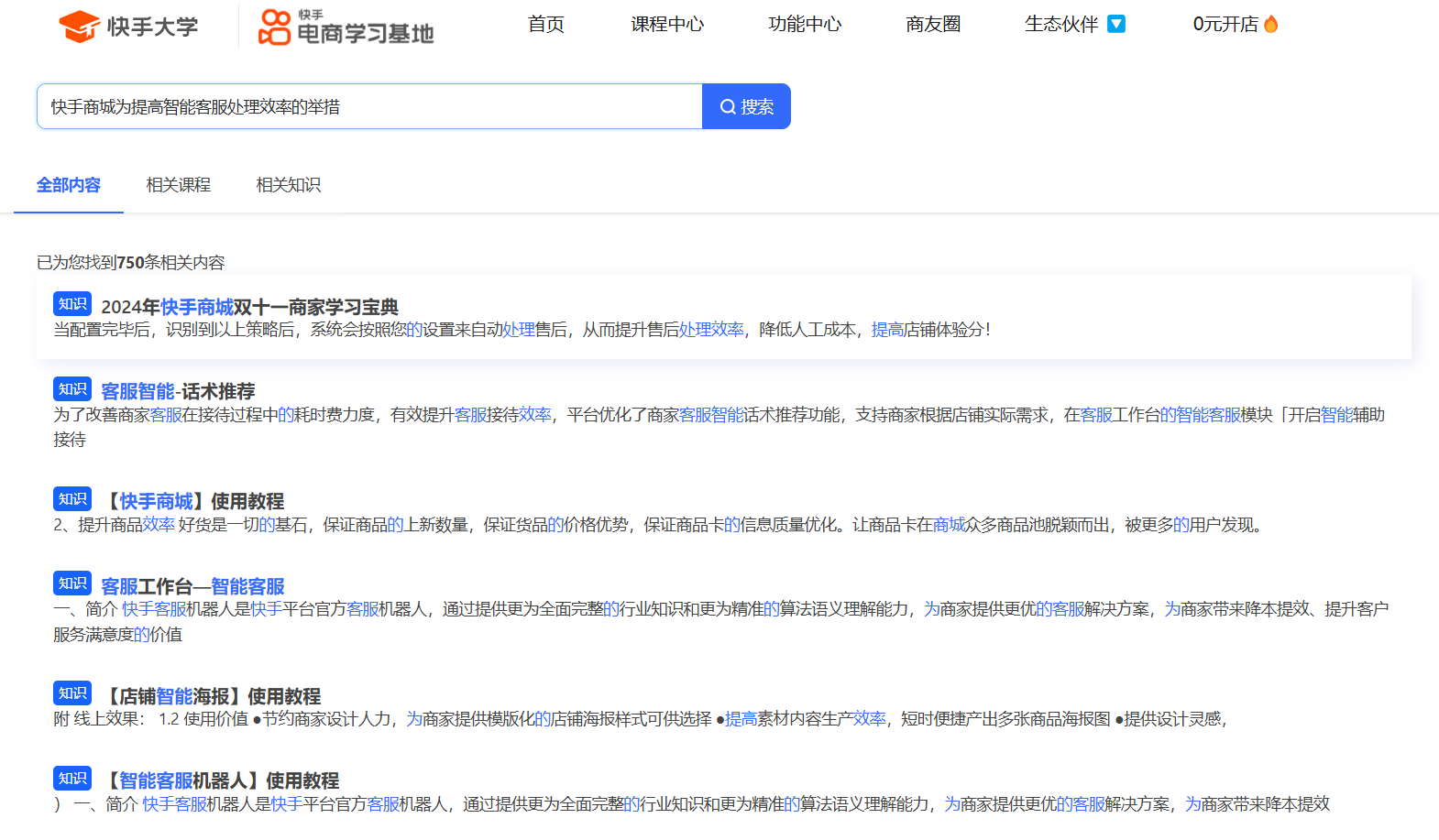Open 2024年快手商城双十一商家学习宝典 result
Image resolution: width=1439 pixels, height=840 pixels.
coord(249,307)
